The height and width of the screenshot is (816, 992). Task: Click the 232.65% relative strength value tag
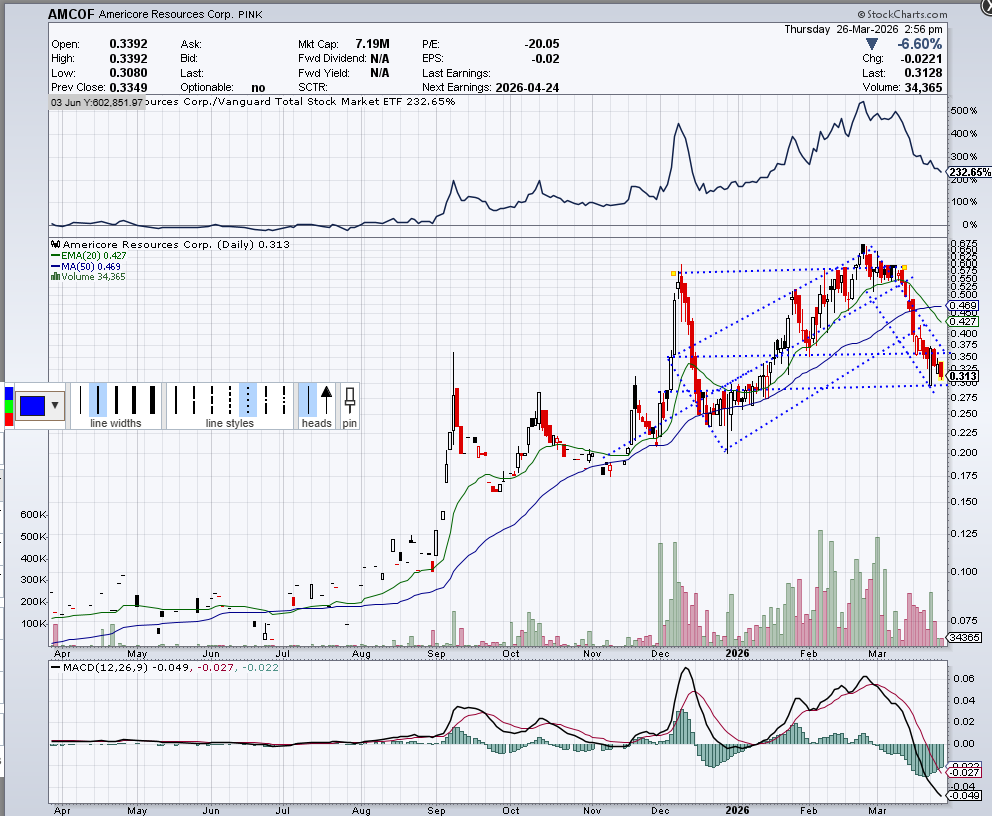(970, 172)
